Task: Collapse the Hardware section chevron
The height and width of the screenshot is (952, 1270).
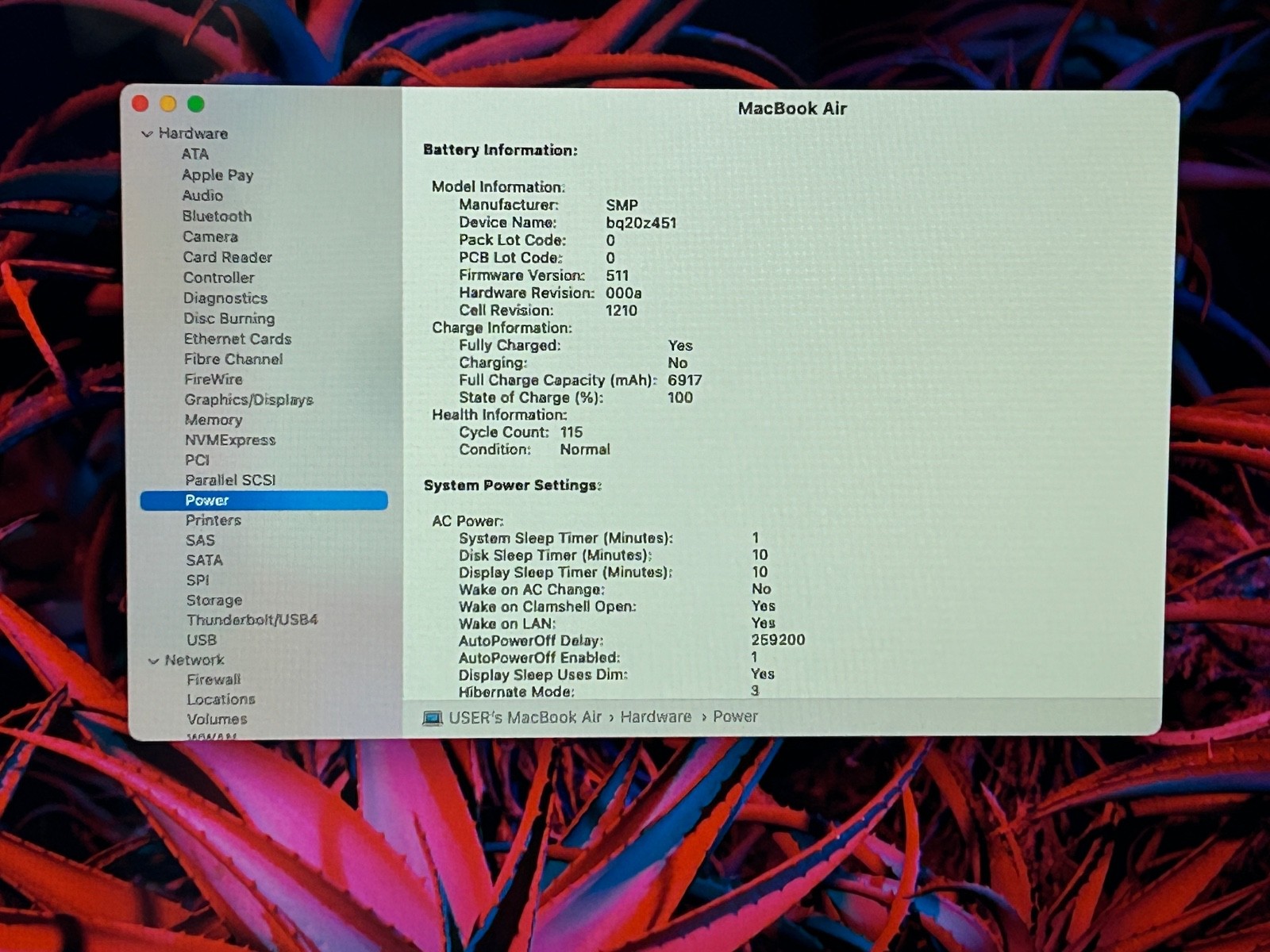Action: coord(147,134)
